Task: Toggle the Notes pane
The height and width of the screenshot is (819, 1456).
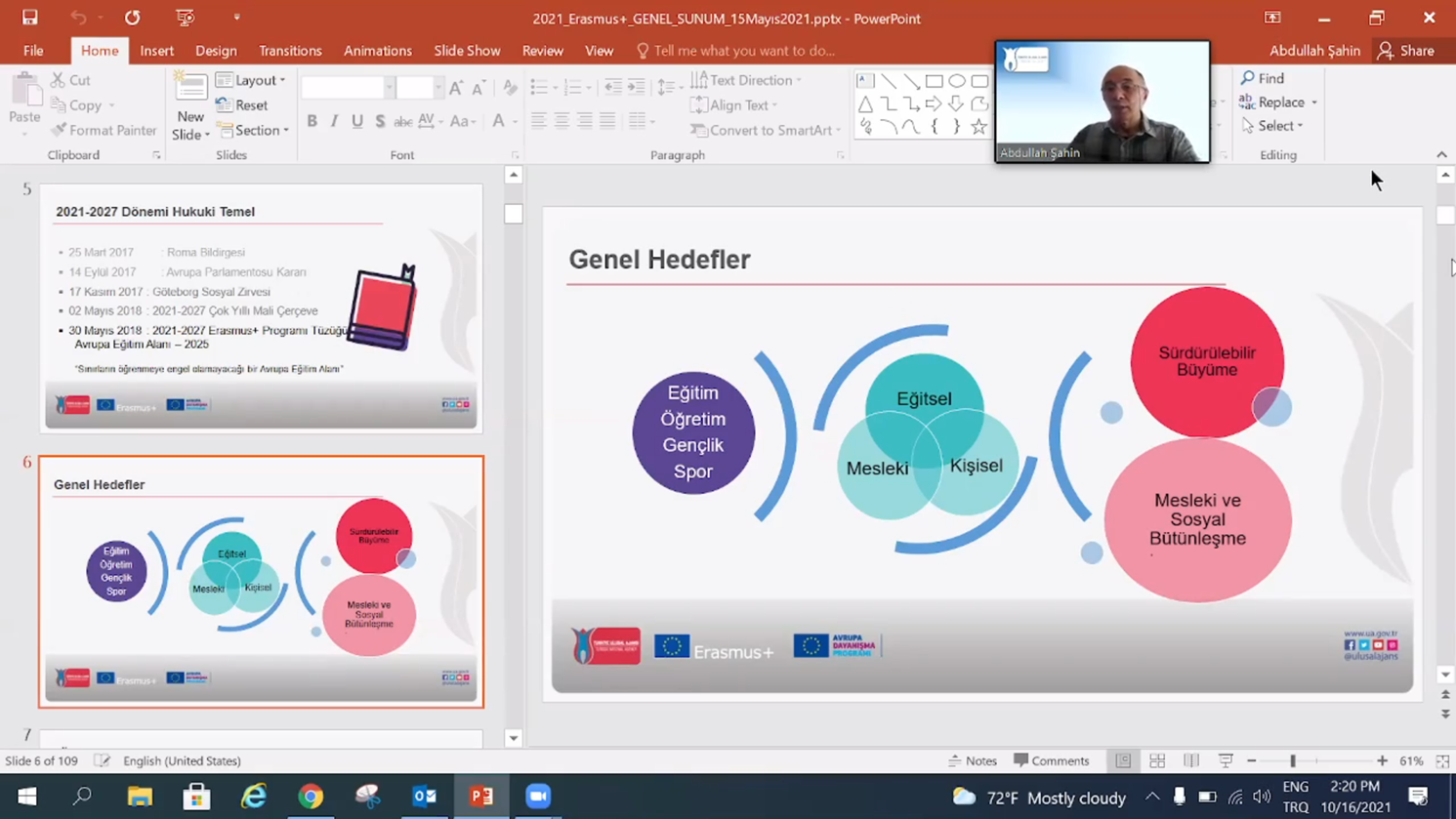Action: click(x=973, y=760)
